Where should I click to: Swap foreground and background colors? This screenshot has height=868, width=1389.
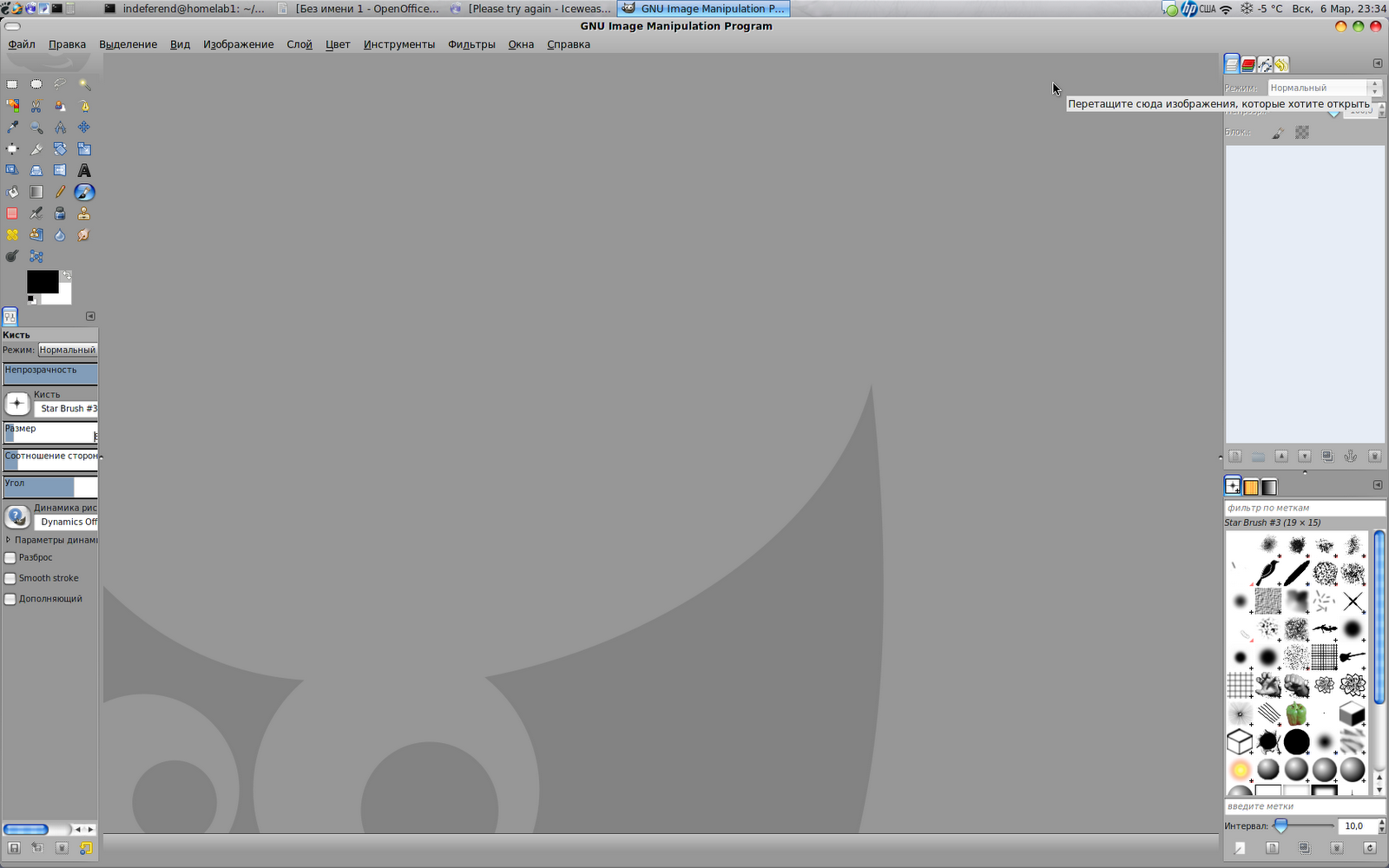coord(67,275)
